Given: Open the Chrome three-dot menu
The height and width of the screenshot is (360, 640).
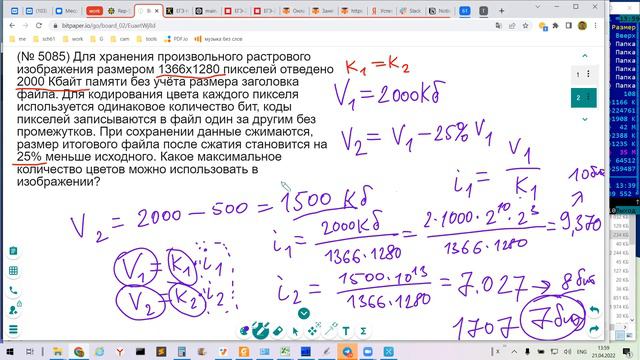Looking at the screenshot, I should click(596, 26).
